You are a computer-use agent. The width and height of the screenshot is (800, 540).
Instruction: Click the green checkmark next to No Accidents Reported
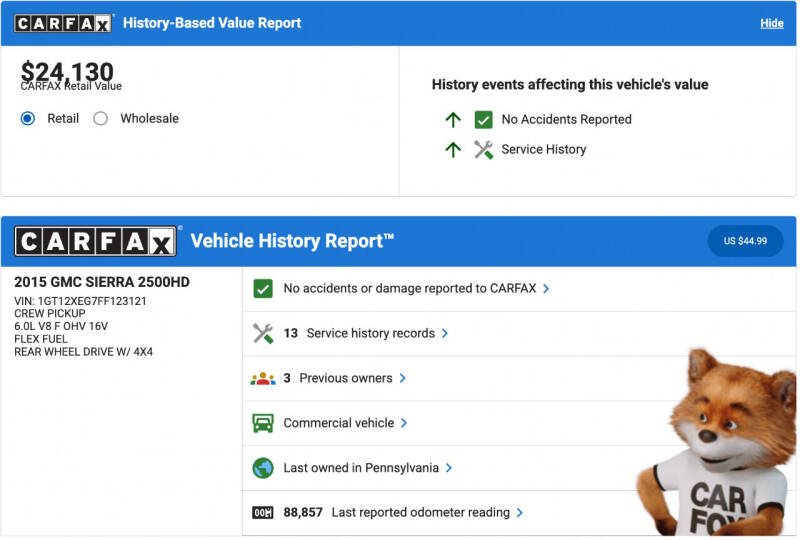pos(483,119)
